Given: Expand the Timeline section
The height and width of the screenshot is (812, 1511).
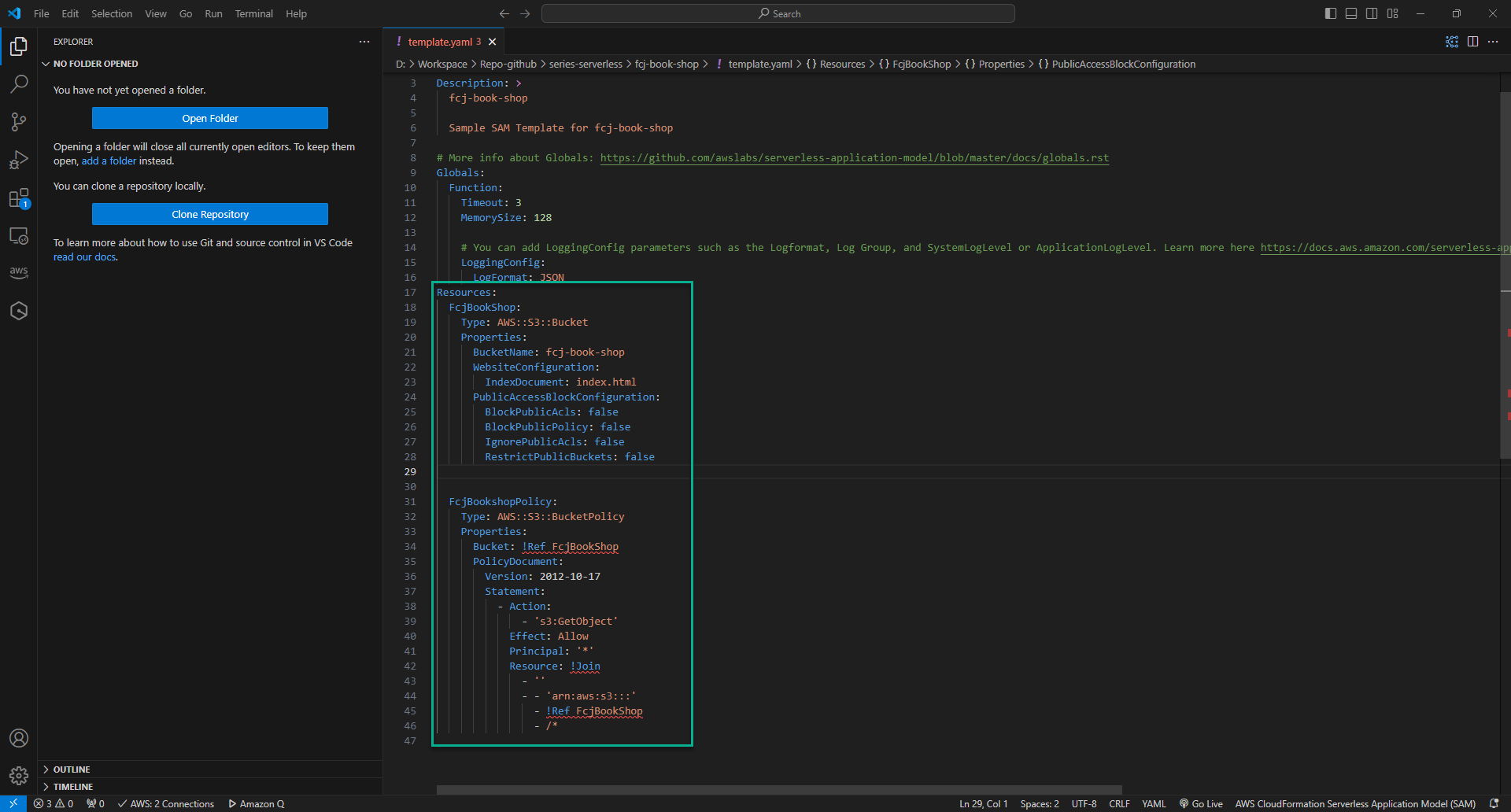Looking at the screenshot, I should tap(210, 787).
